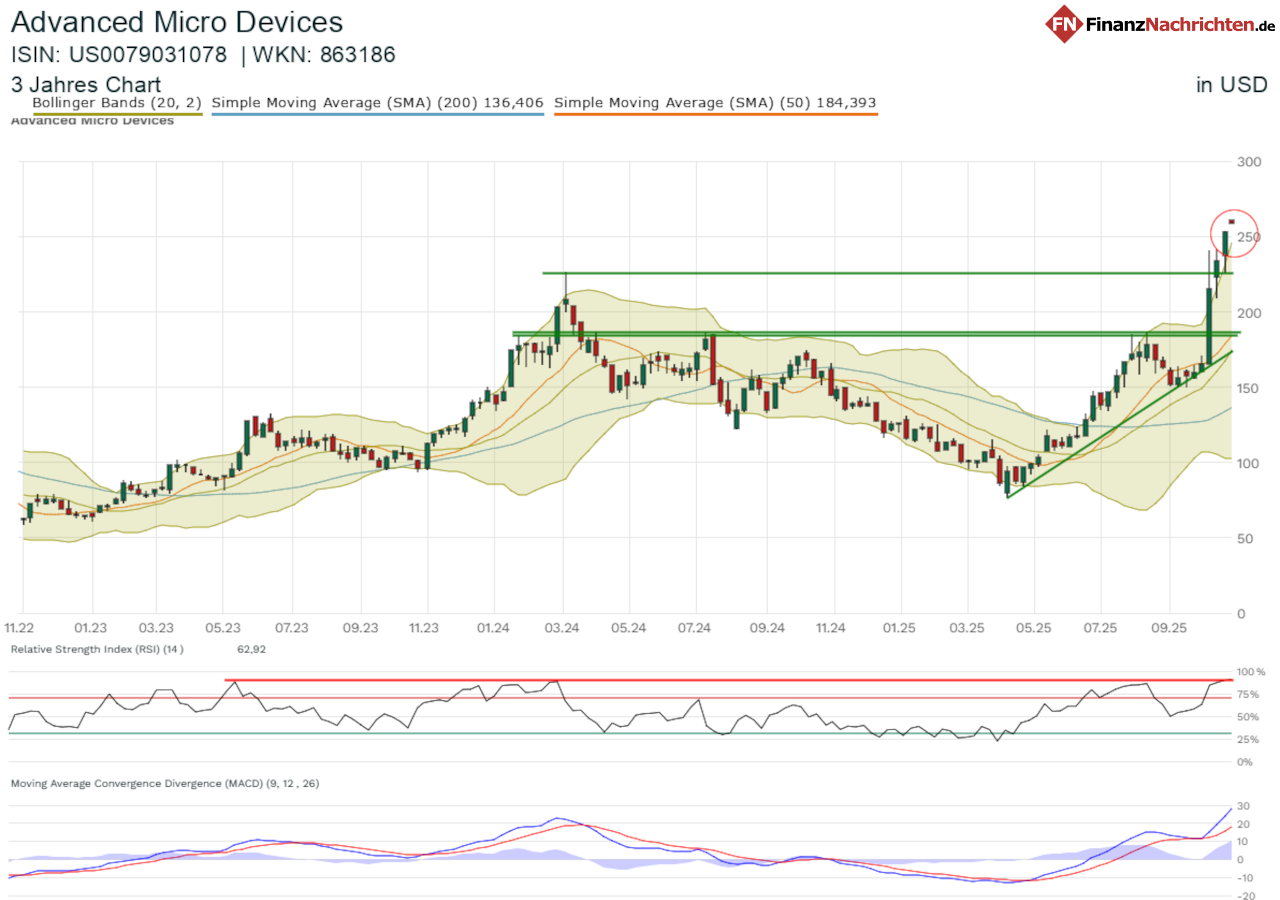This screenshot has height=900, width=1280.
Task: Click the MACD histogram bar at far right
Action: 1228,849
